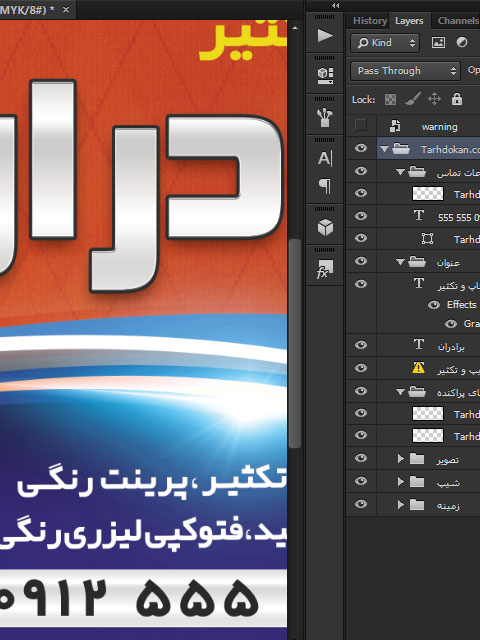This screenshot has height=640, width=480.
Task: Lock layer position
Action: click(435, 99)
